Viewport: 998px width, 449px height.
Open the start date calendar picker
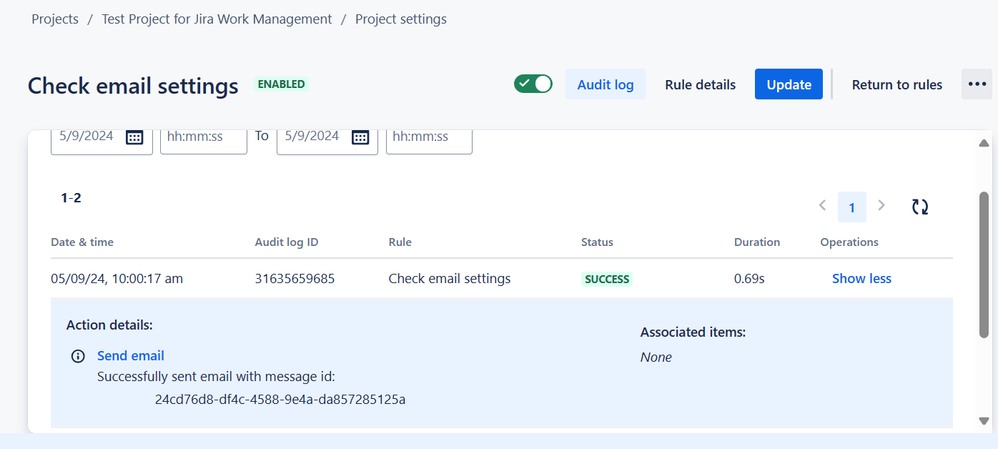[x=134, y=137]
